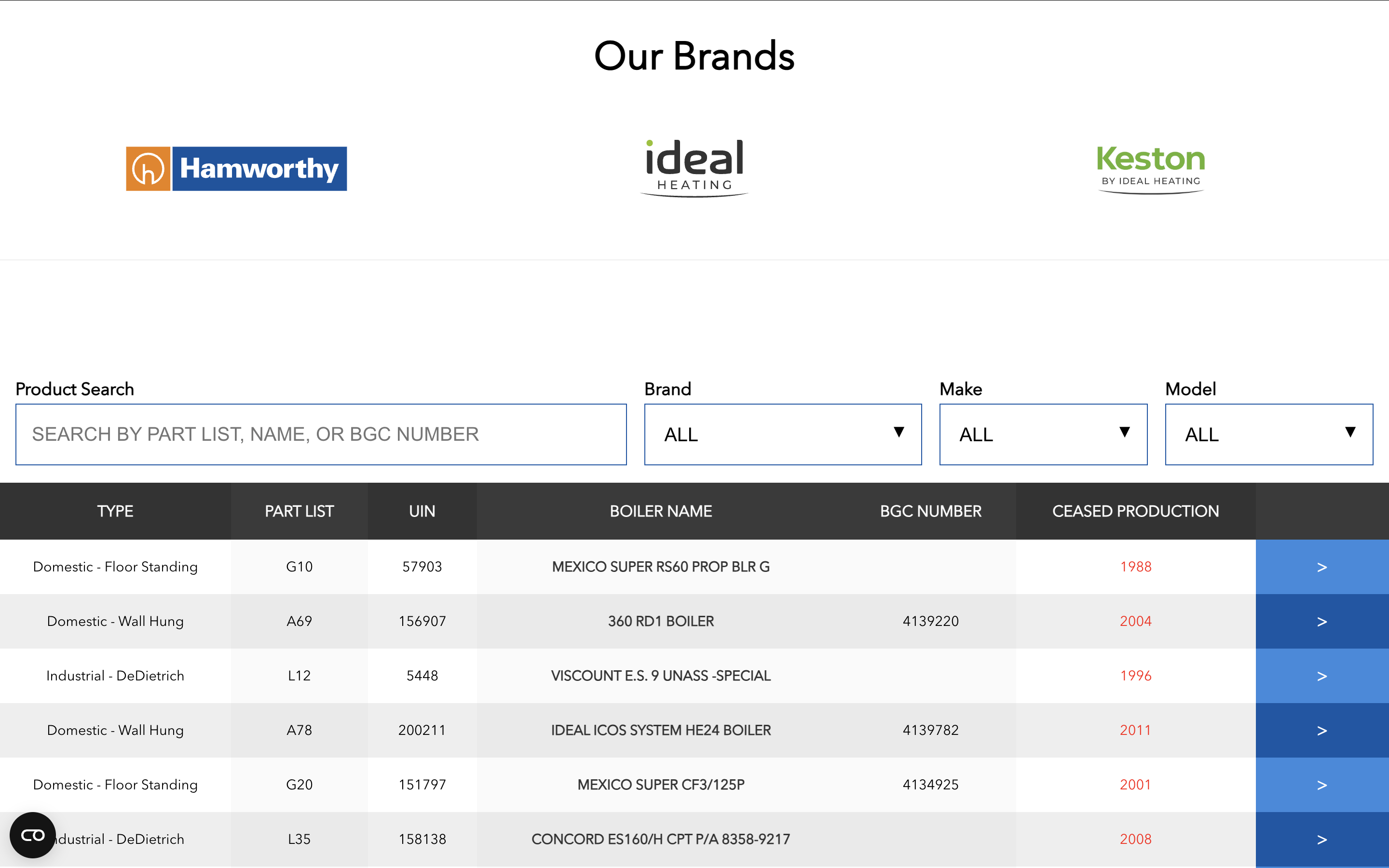The height and width of the screenshot is (868, 1389).
Task: Sort by the CEASED PRODUCTION column header
Action: tap(1135, 511)
